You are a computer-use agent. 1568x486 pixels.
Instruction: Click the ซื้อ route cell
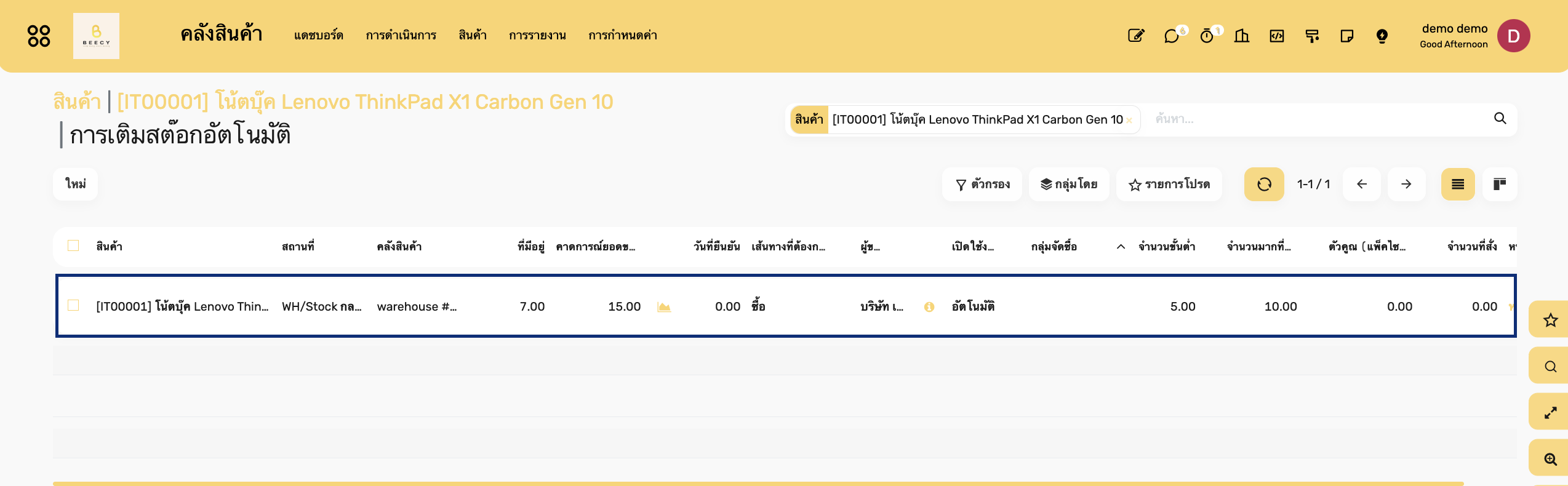coord(758,306)
